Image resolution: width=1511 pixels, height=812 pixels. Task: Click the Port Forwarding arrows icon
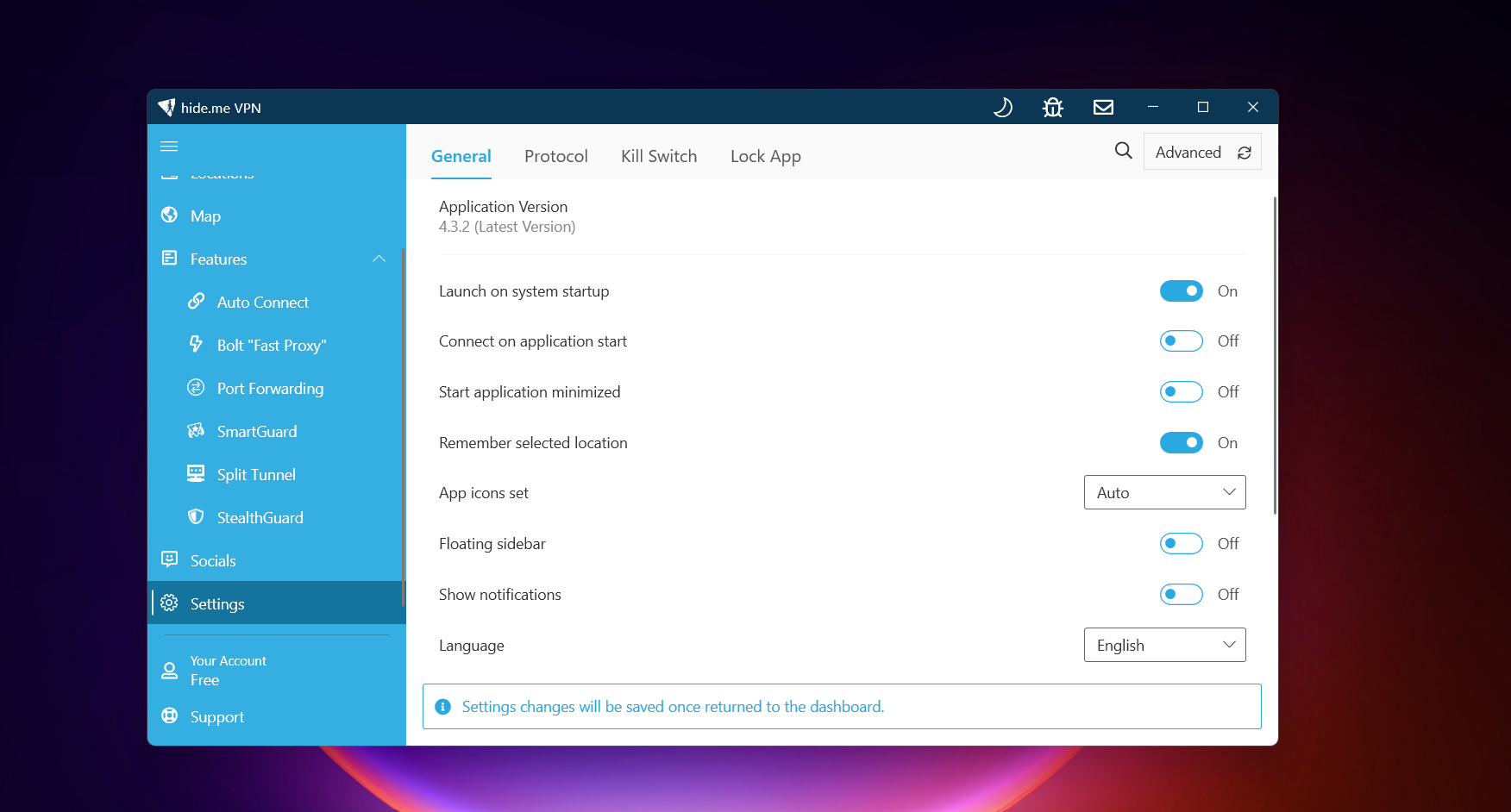[197, 387]
